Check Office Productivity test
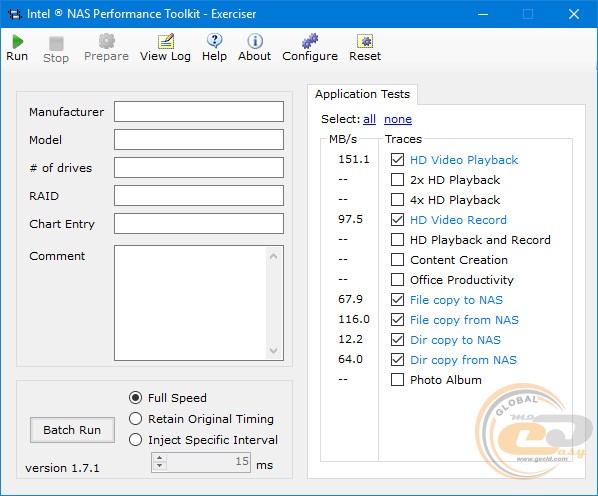 coord(397,279)
